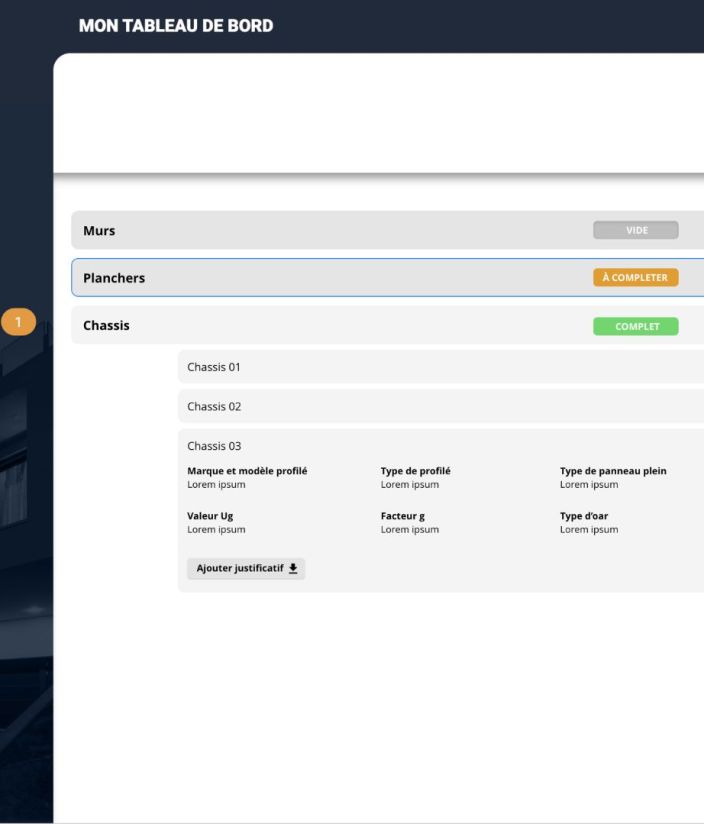Select the Type d'oar label
The width and height of the screenshot is (704, 824).
584,516
